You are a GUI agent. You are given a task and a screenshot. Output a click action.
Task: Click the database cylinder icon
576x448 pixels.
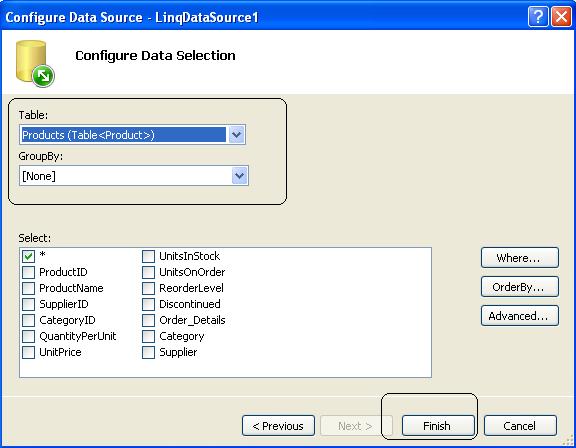click(x=35, y=64)
